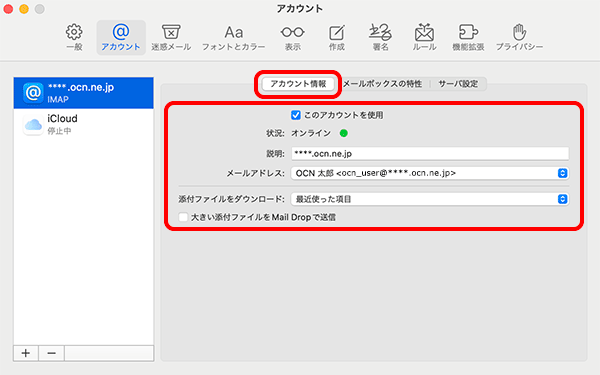Open the 迷惑メール junk mail pane
Viewport: 600px width, 375px height.
[x=171, y=38]
